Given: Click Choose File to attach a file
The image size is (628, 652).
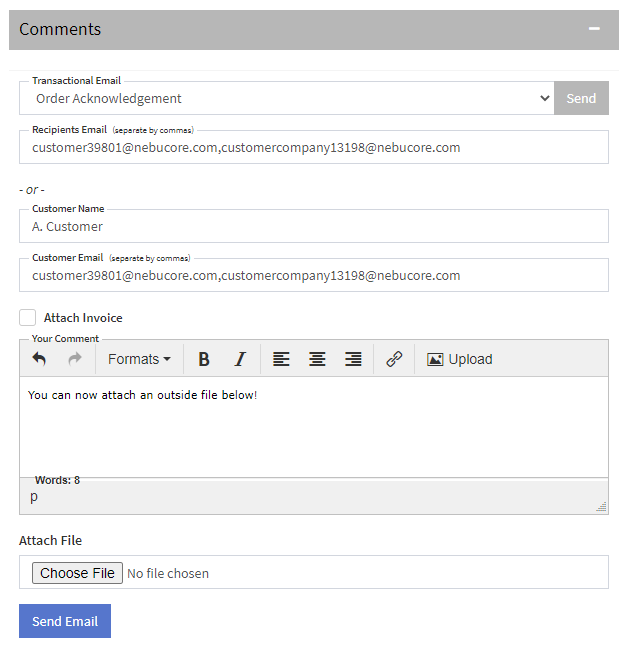Looking at the screenshot, I should pos(77,573).
